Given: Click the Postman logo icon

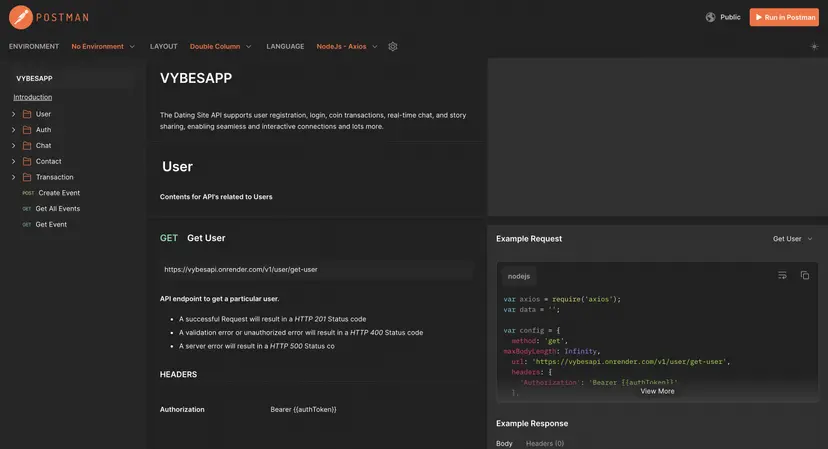Looking at the screenshot, I should (20, 17).
